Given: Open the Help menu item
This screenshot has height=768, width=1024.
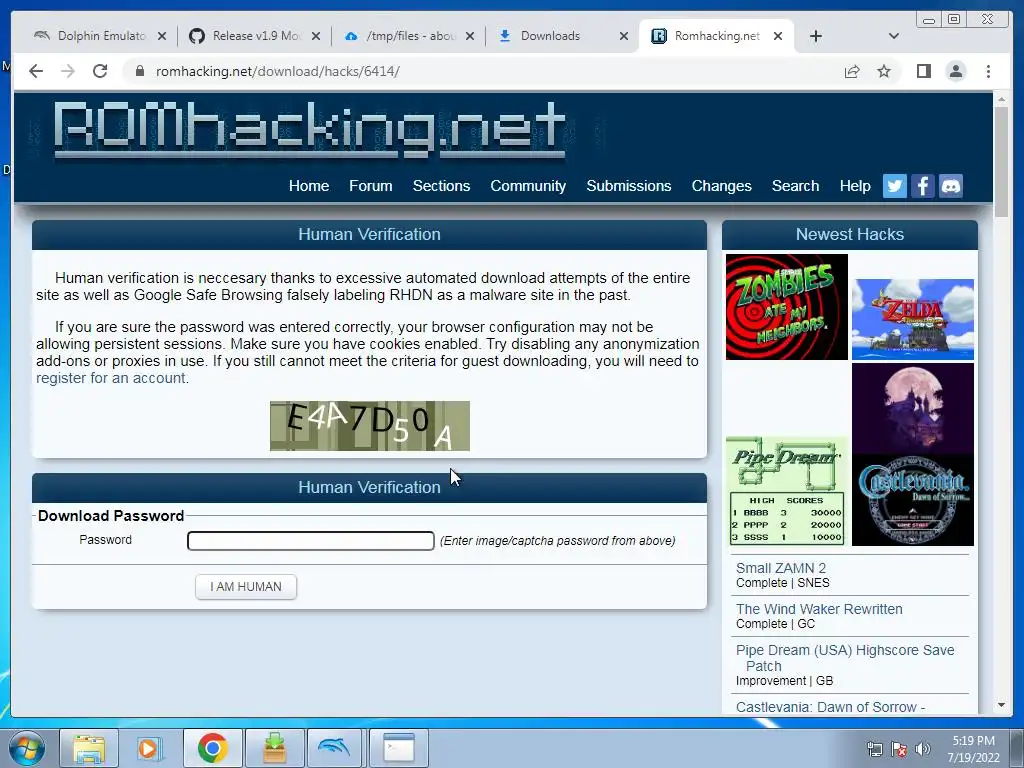Looking at the screenshot, I should pyautogui.click(x=855, y=186).
